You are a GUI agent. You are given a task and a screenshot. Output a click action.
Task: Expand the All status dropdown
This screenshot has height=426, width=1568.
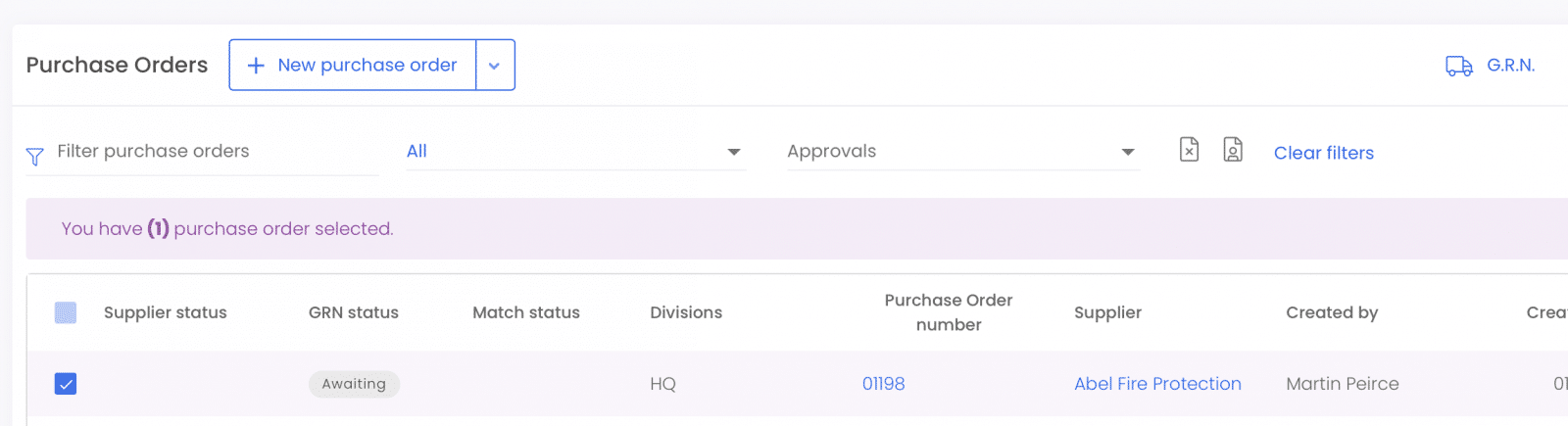(x=576, y=152)
